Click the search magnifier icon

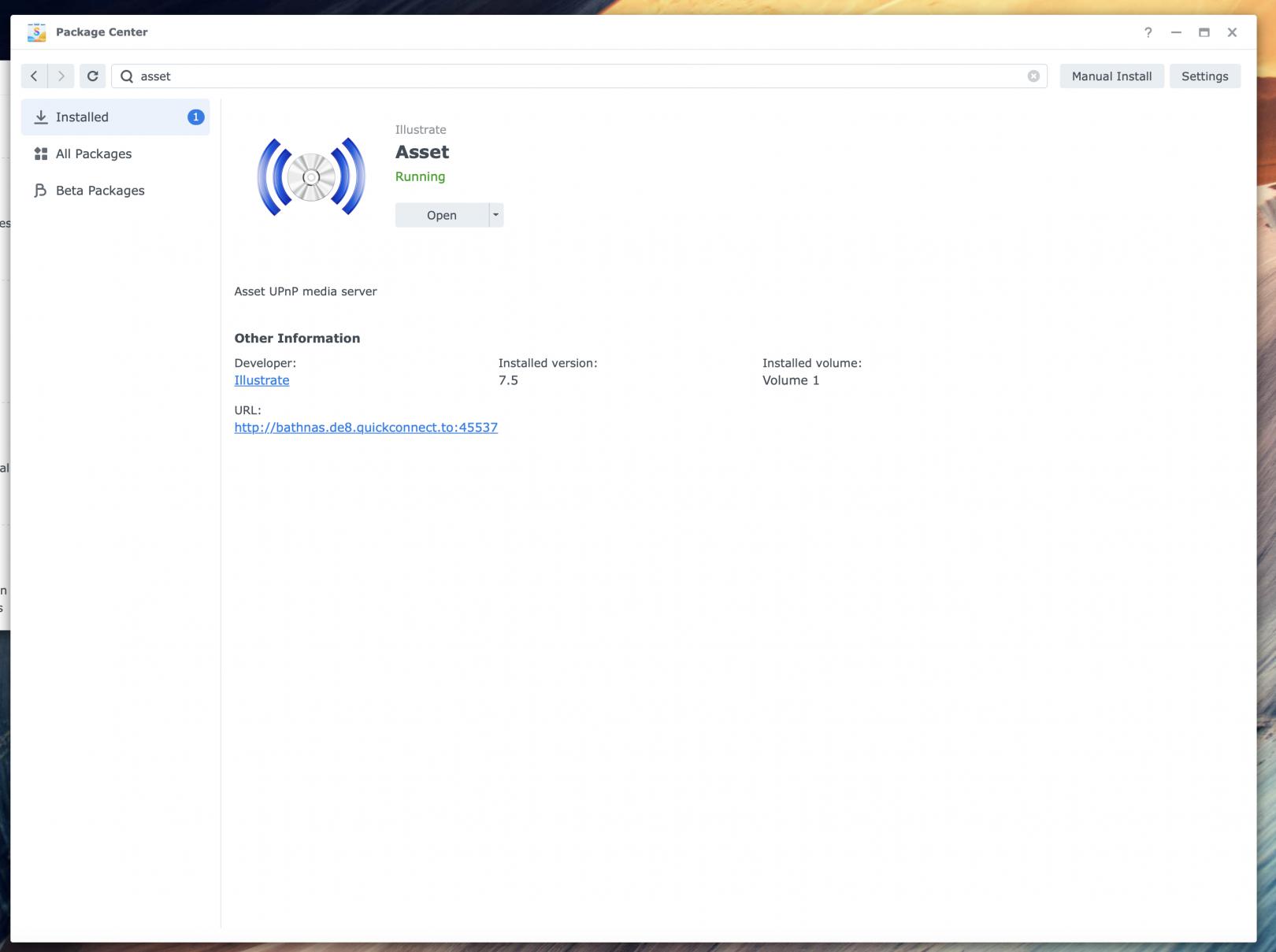tap(127, 76)
